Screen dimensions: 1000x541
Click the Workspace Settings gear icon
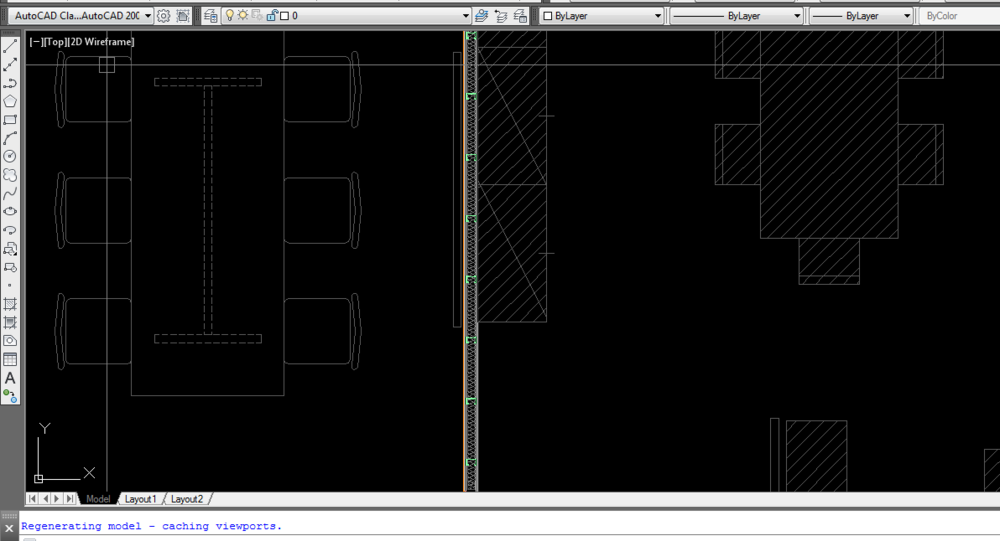pos(164,16)
